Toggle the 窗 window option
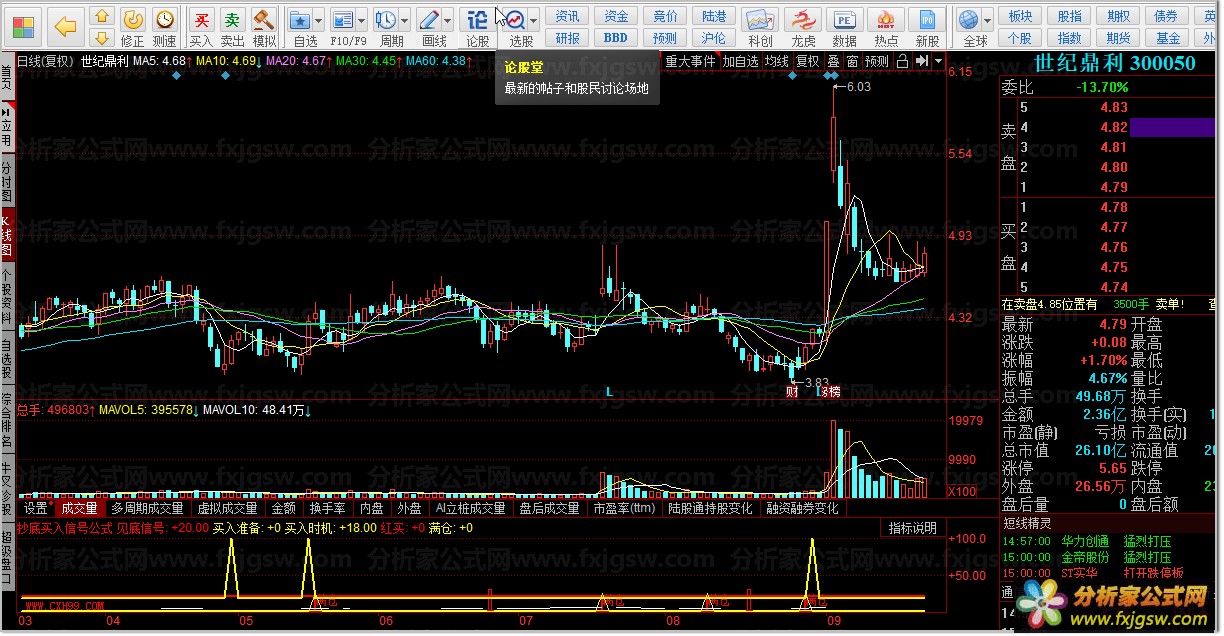This screenshot has height=636, width=1224. pos(852,60)
